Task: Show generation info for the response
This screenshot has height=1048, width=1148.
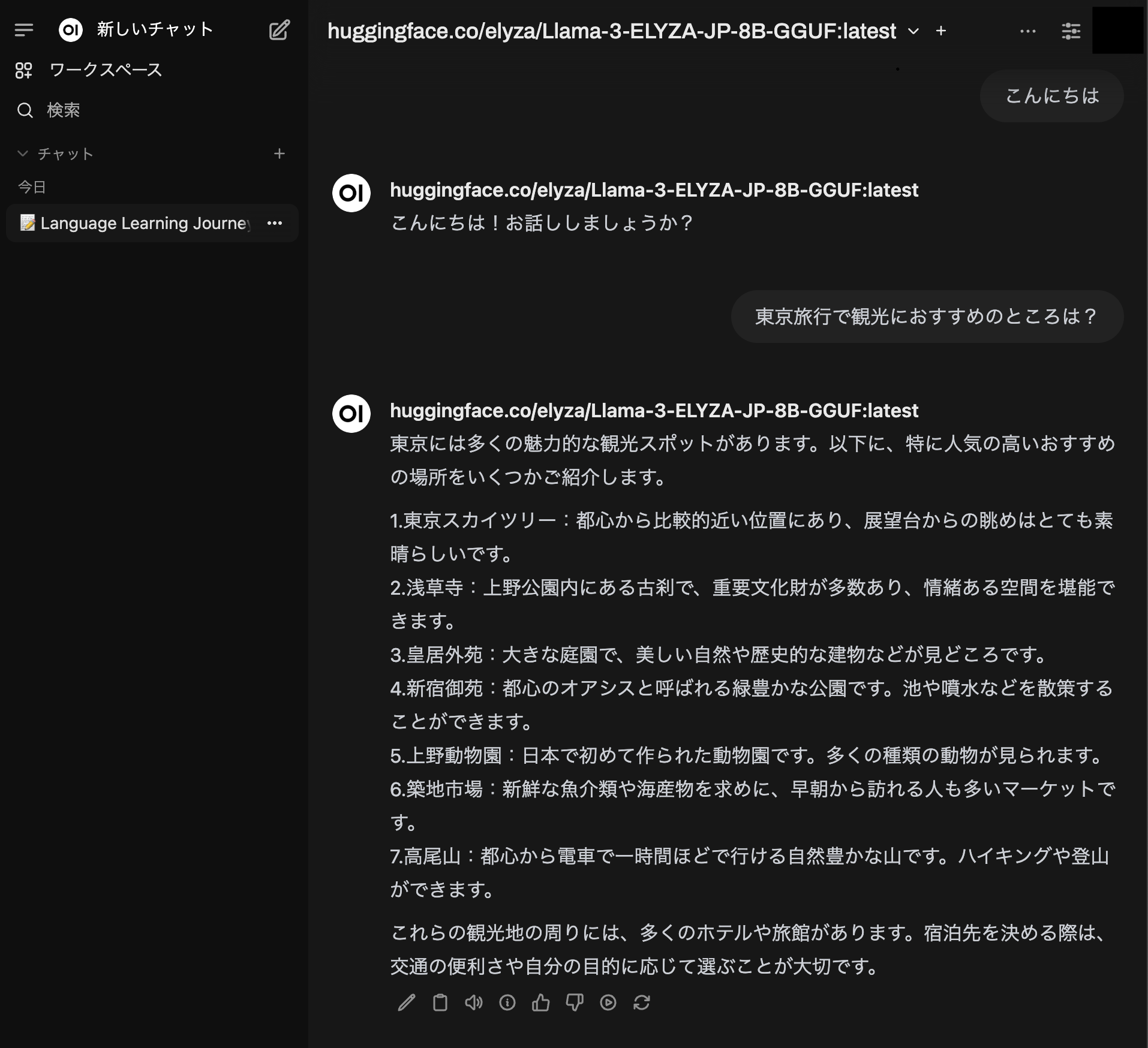Action: pos(507,1002)
